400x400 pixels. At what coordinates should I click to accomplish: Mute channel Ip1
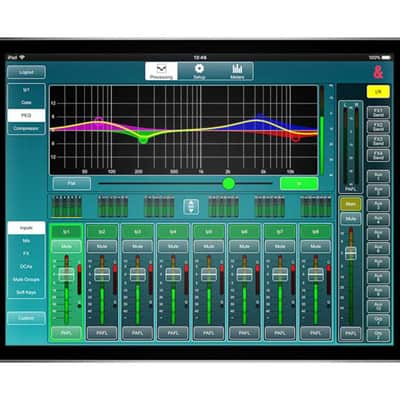tap(66, 246)
